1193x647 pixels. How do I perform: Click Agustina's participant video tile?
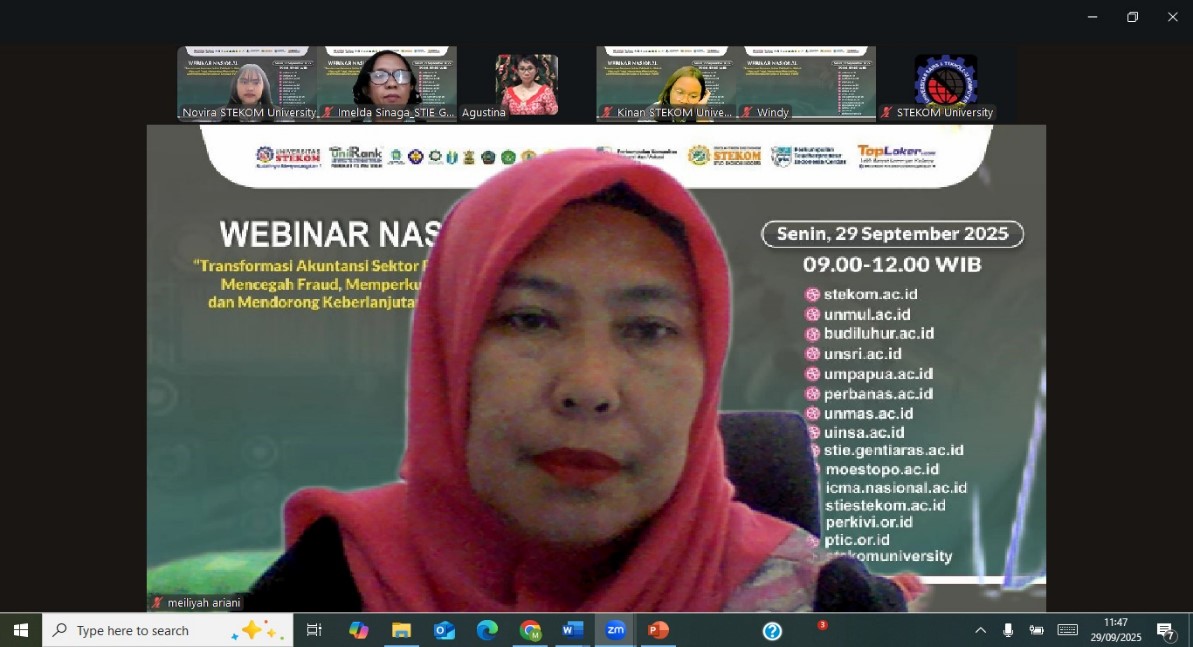pyautogui.click(x=526, y=84)
